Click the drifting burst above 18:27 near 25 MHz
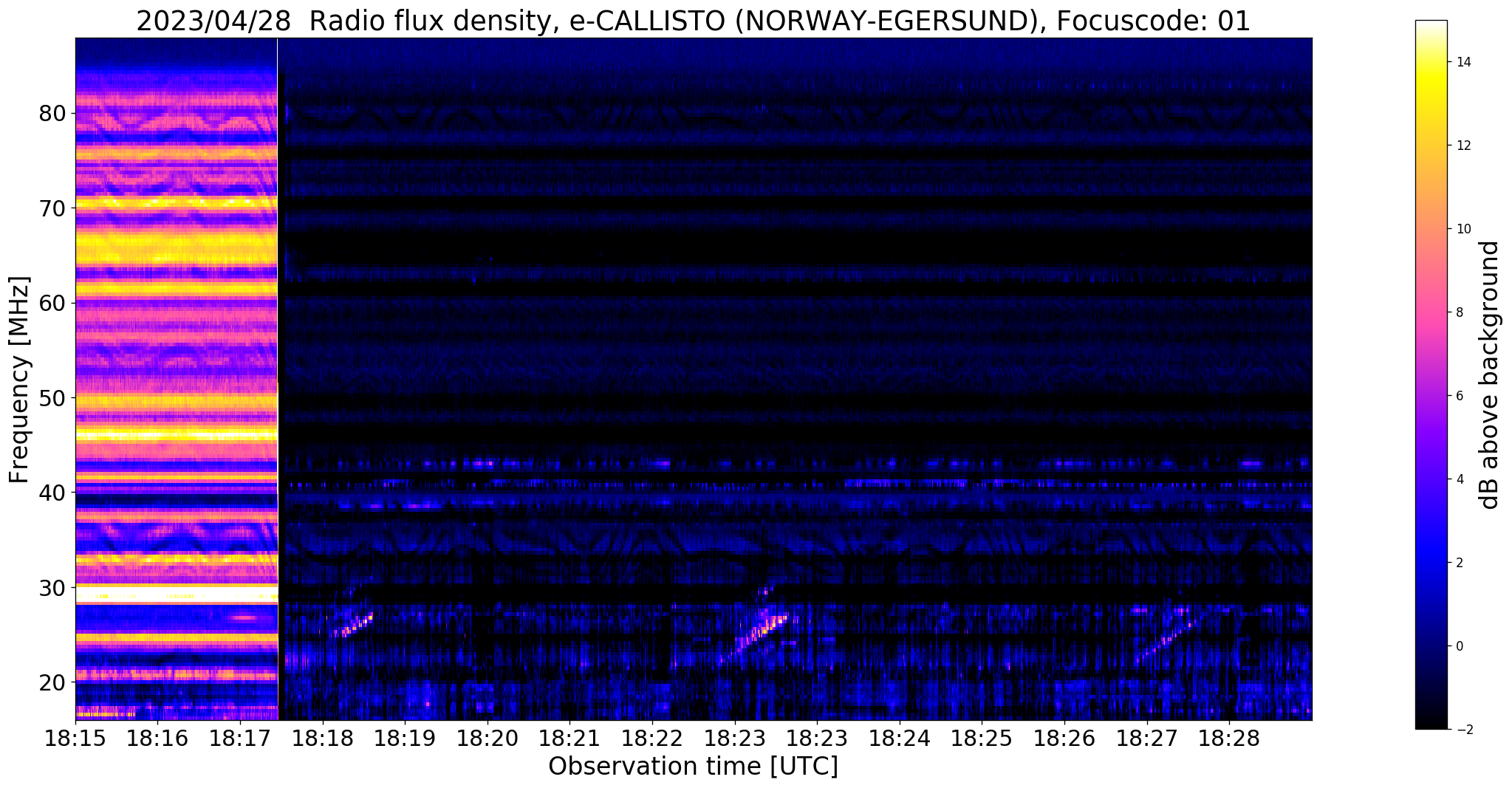The image size is (1512, 788). (x=1167, y=640)
